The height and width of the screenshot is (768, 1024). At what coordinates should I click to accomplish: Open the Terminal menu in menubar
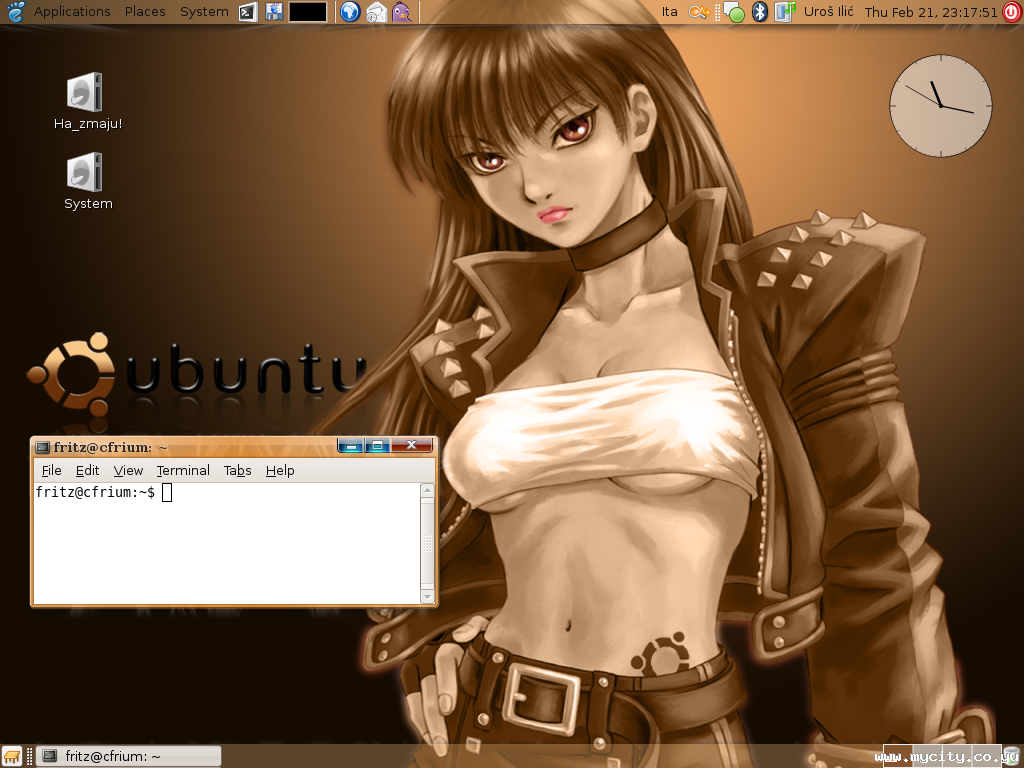(x=183, y=470)
